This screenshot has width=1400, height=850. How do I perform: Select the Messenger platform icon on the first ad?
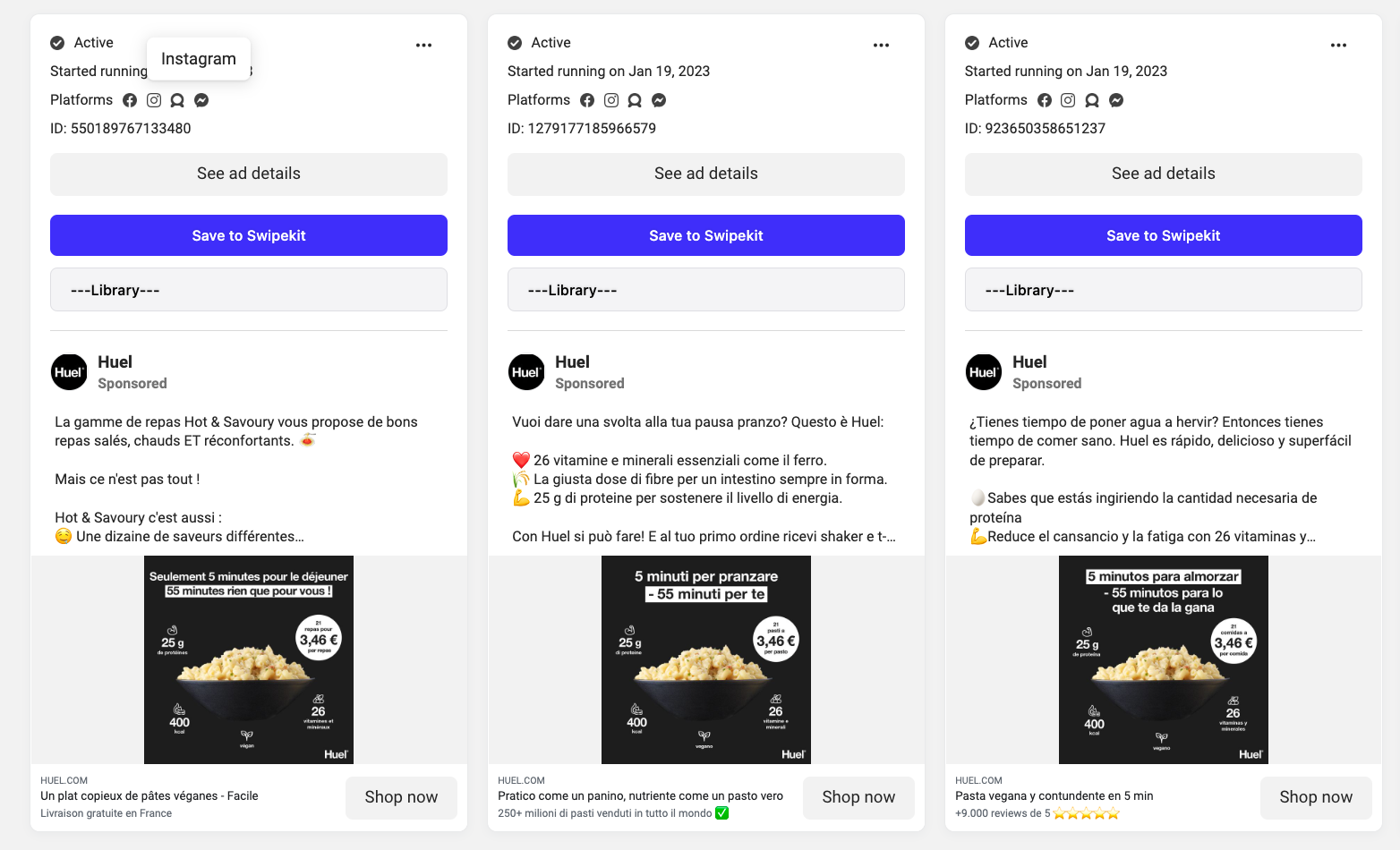[x=201, y=100]
